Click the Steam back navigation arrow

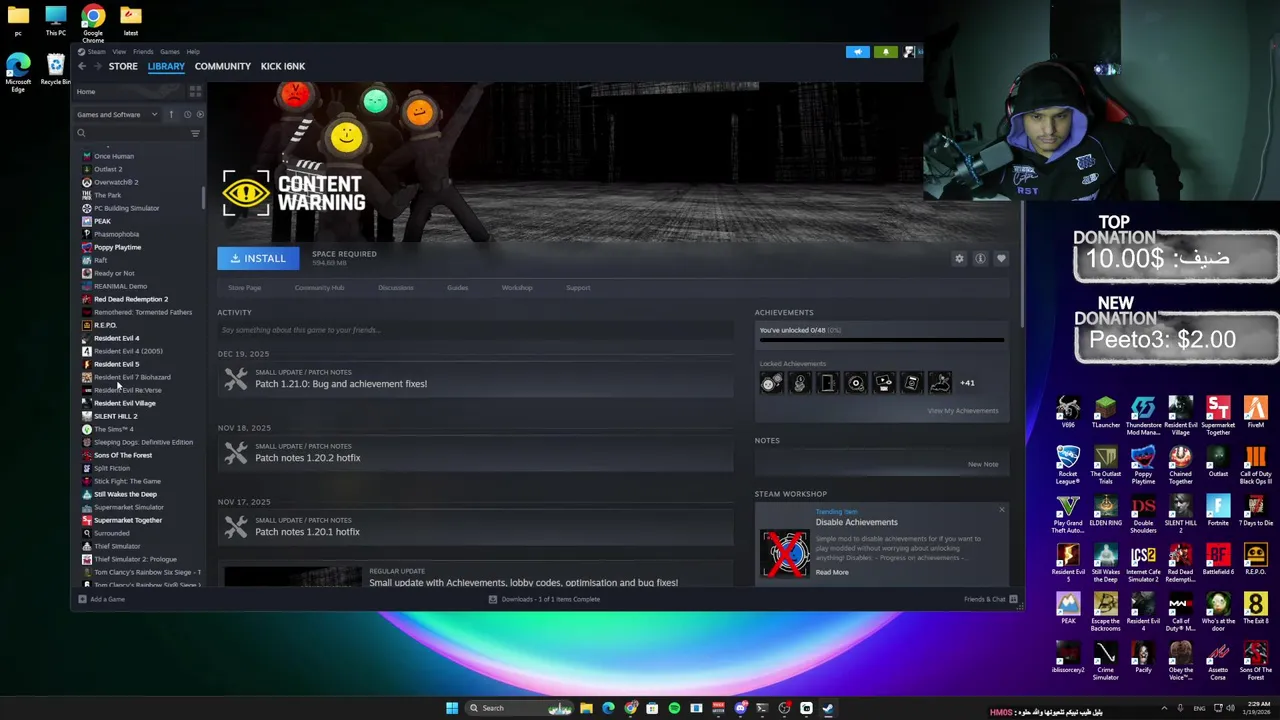pos(82,66)
